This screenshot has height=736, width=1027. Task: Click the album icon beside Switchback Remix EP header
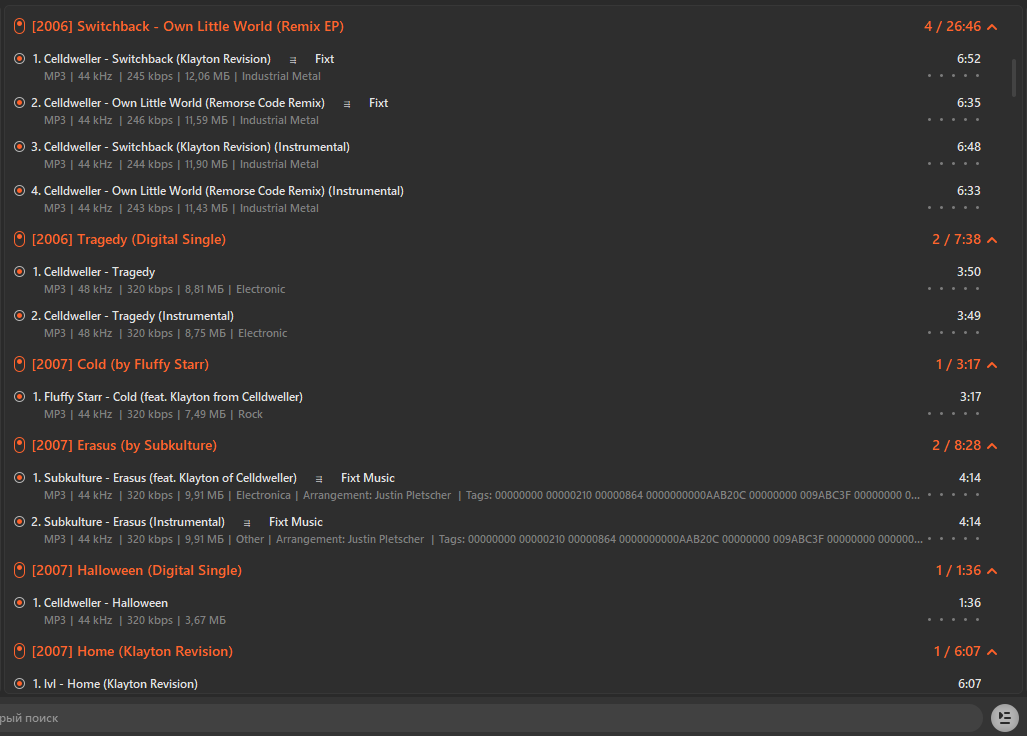19,26
